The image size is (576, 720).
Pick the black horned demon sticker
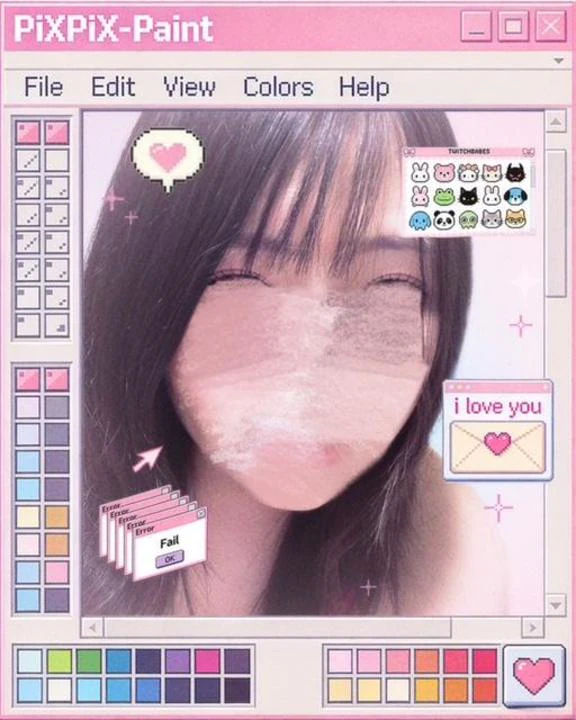click(x=515, y=173)
